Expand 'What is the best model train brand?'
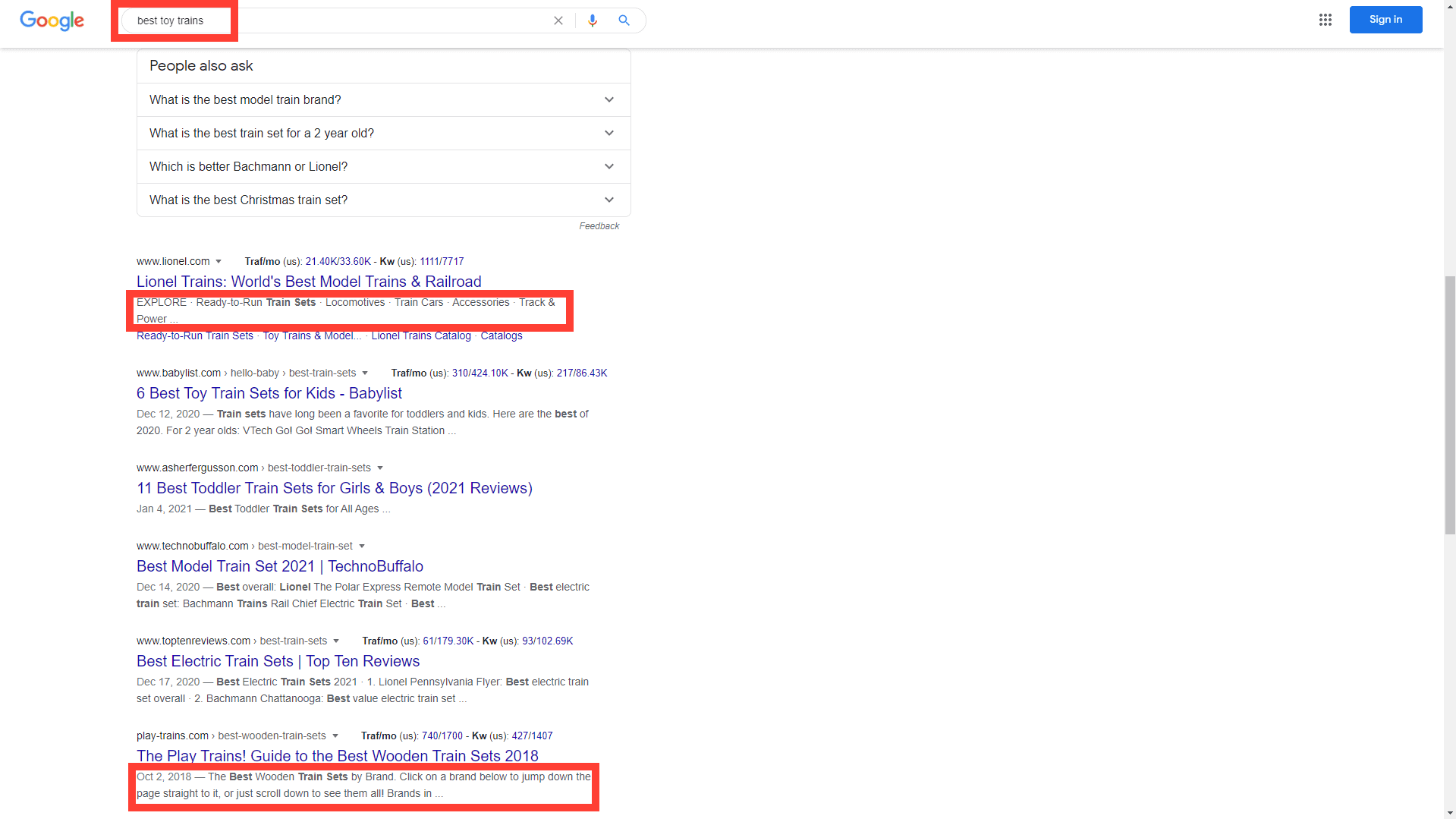Viewport: 1456px width, 819px height. (x=383, y=99)
